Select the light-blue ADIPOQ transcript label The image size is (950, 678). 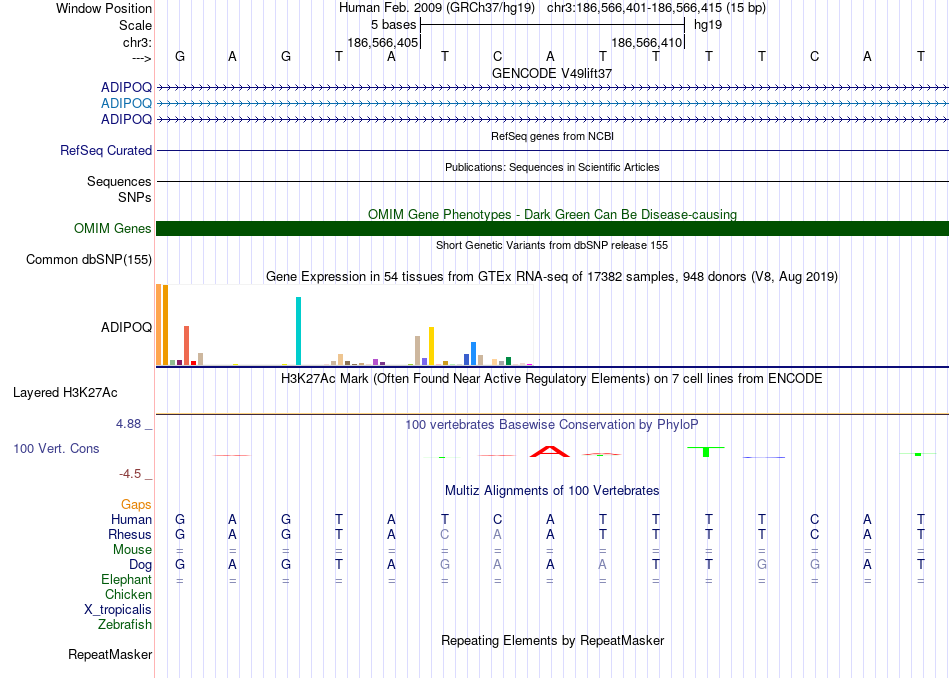click(x=126, y=104)
